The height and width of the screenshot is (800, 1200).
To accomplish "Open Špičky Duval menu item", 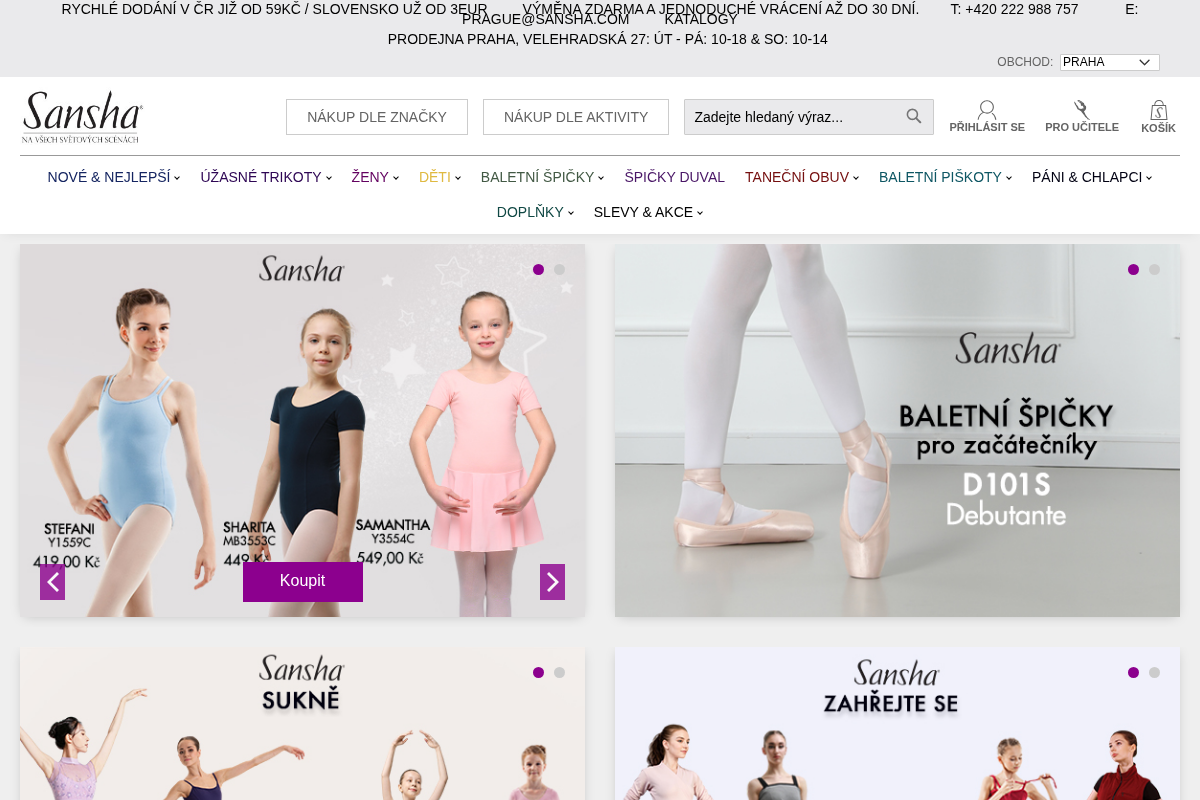I will pyautogui.click(x=674, y=177).
